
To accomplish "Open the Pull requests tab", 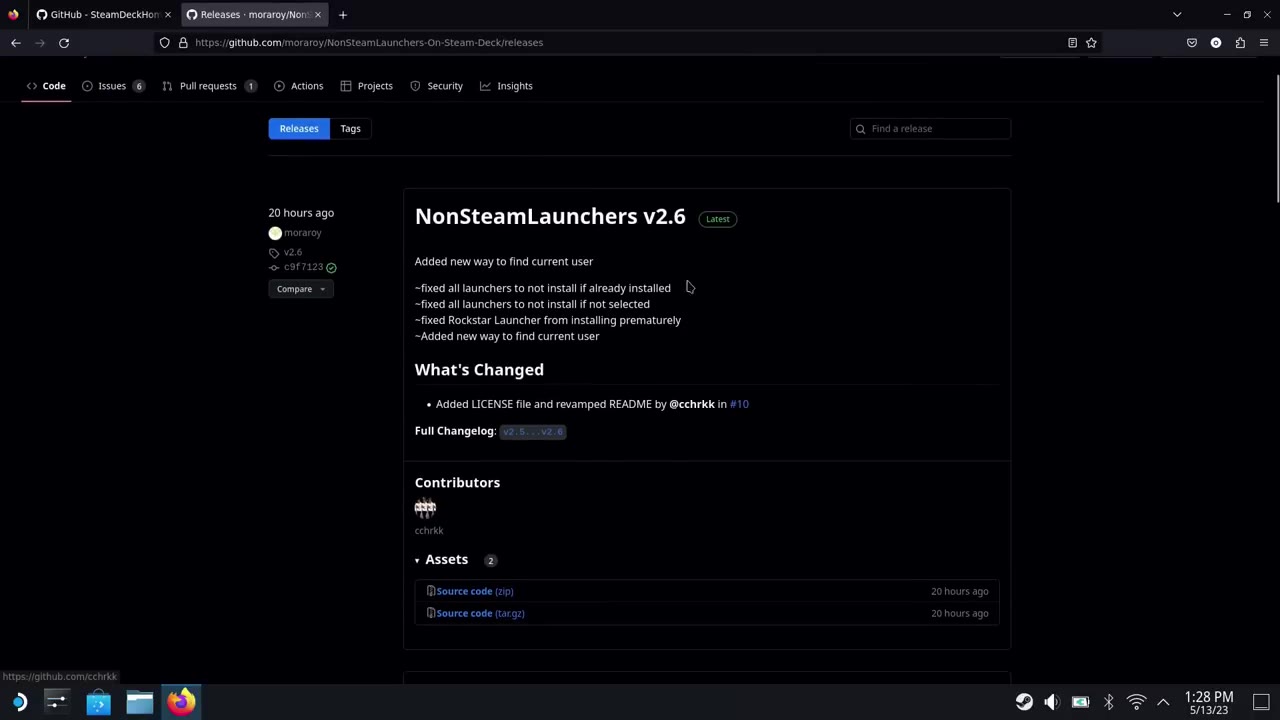I will point(209,86).
